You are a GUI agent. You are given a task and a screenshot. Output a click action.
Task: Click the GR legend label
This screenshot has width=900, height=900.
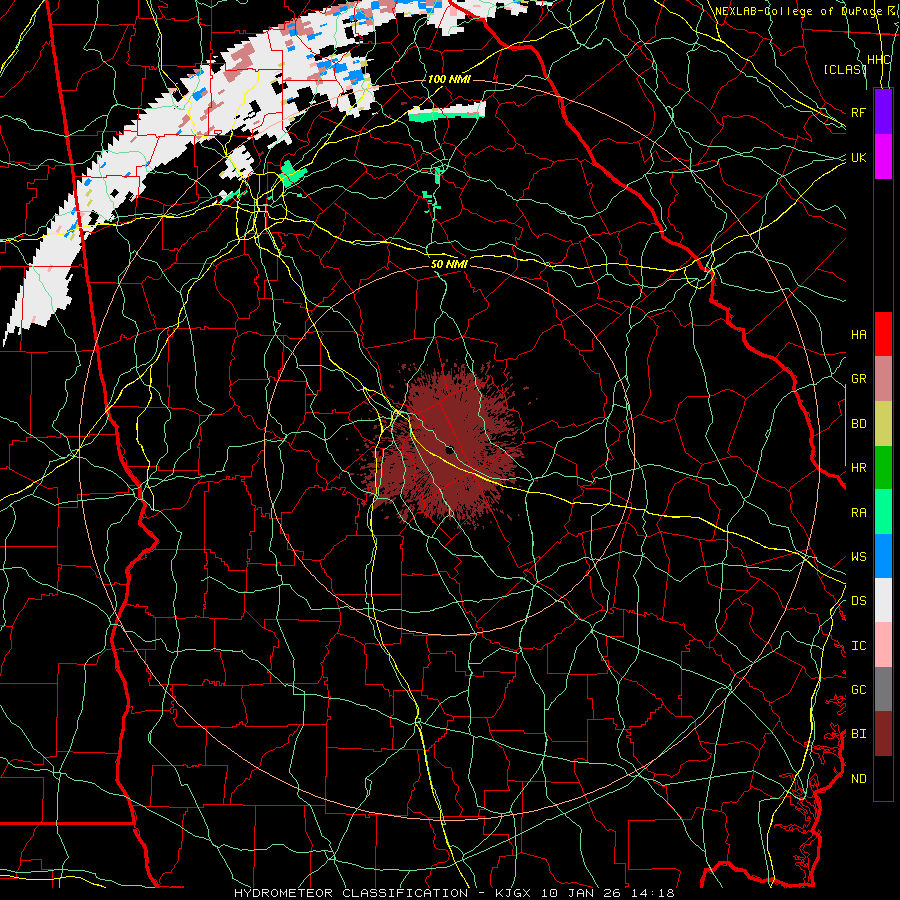[x=858, y=379]
